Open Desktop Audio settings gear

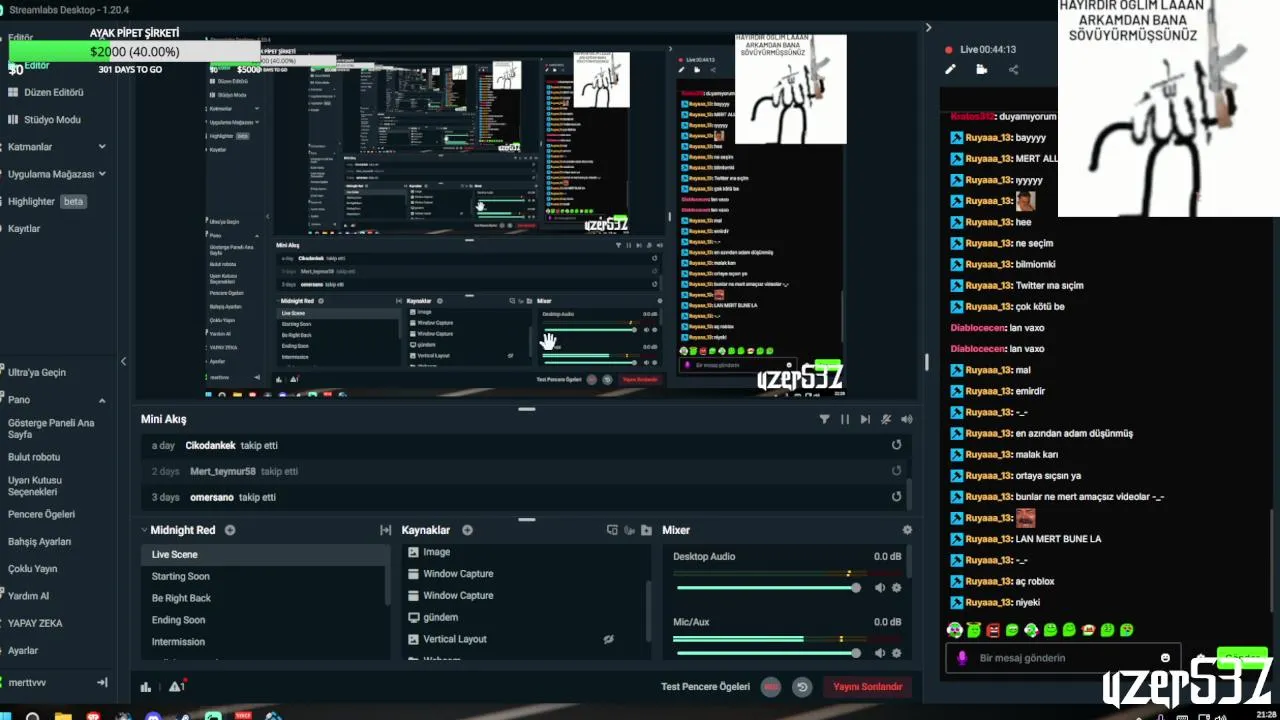[x=896, y=588]
